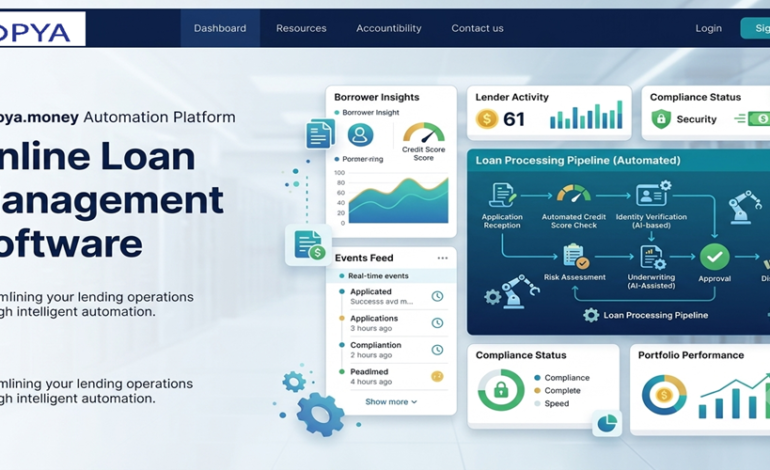
Task: Click the borrower profile avatar icon
Action: [360, 135]
